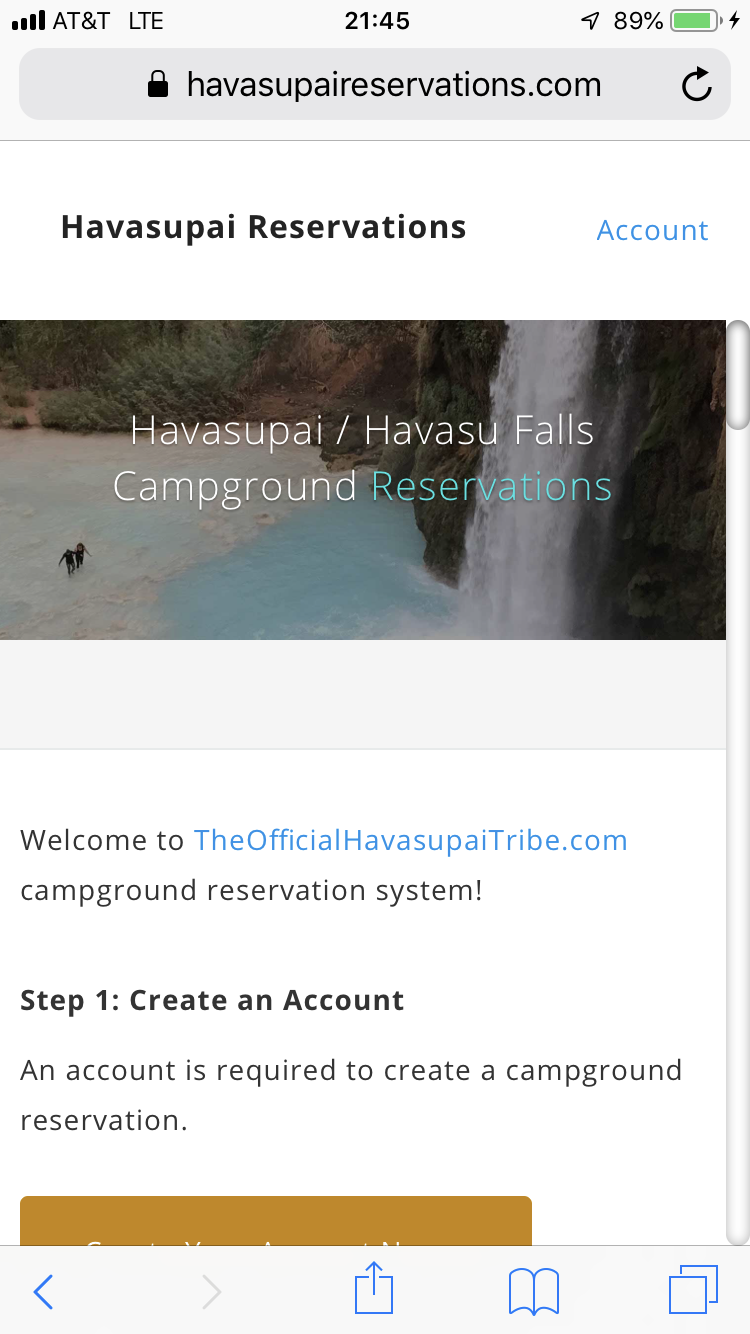Go back using Safari's back arrow
The height and width of the screenshot is (1334, 750).
pos(43,1292)
